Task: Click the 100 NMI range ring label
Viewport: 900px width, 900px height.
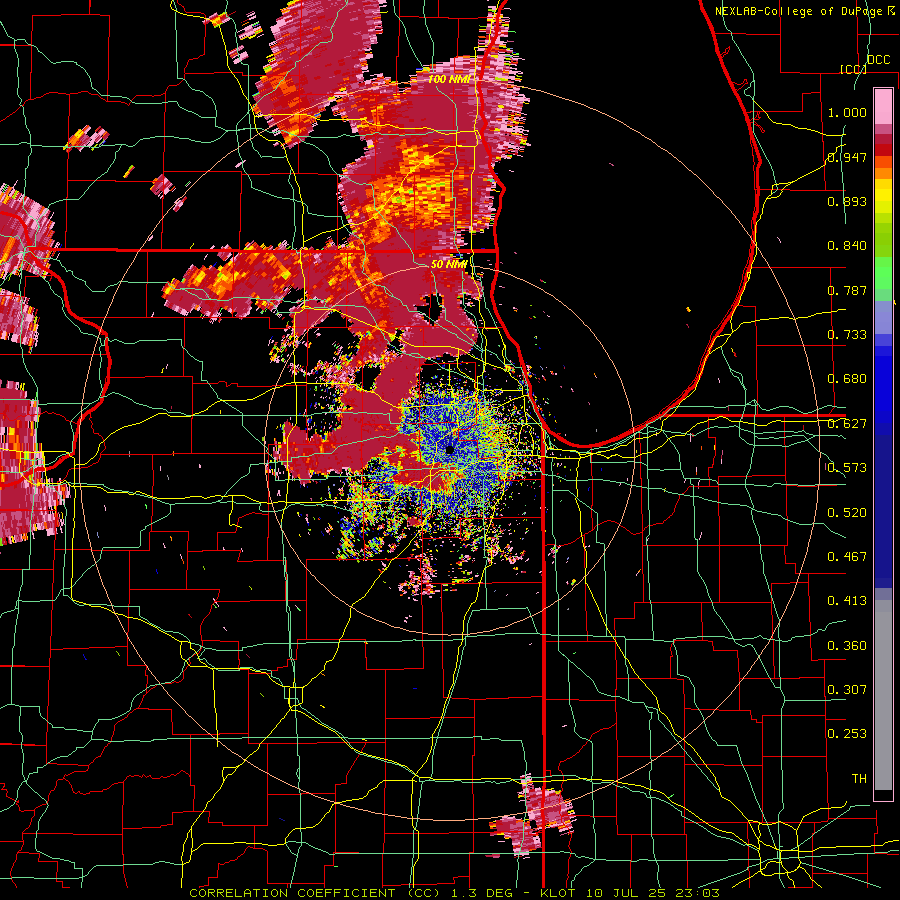Action: tap(449, 79)
